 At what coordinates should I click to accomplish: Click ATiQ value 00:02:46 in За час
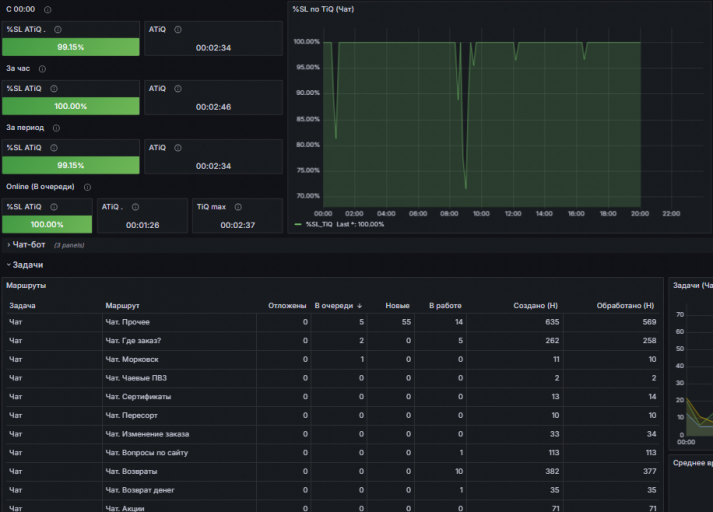click(213, 107)
